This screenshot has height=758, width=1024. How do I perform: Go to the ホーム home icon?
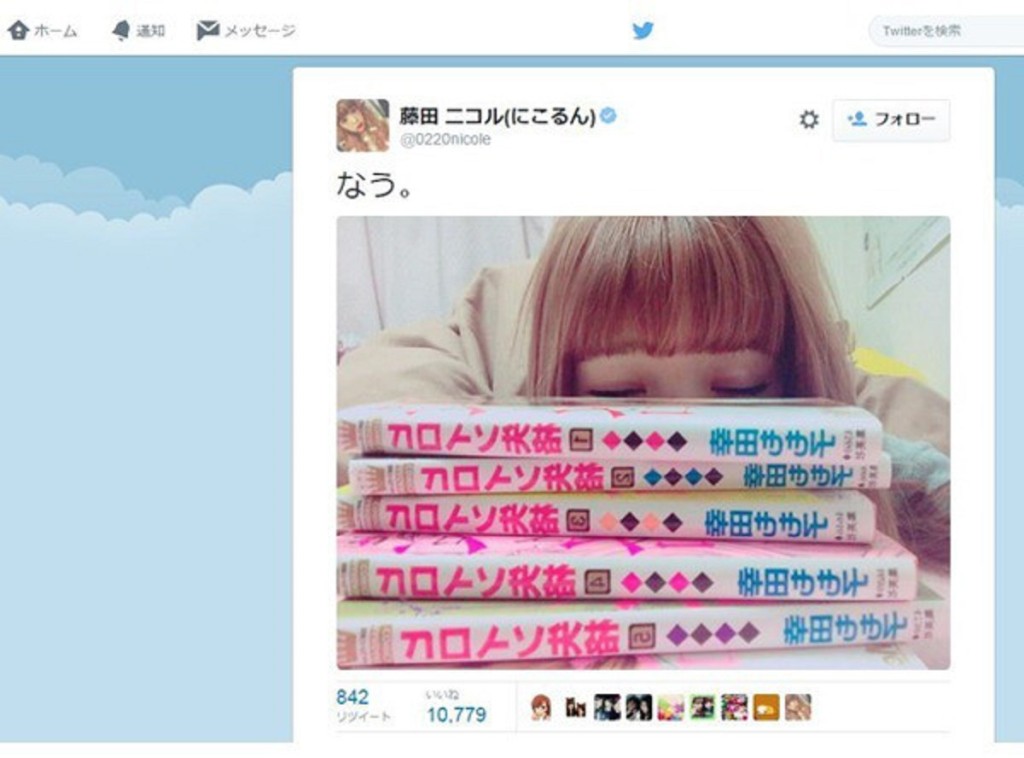pos(18,30)
